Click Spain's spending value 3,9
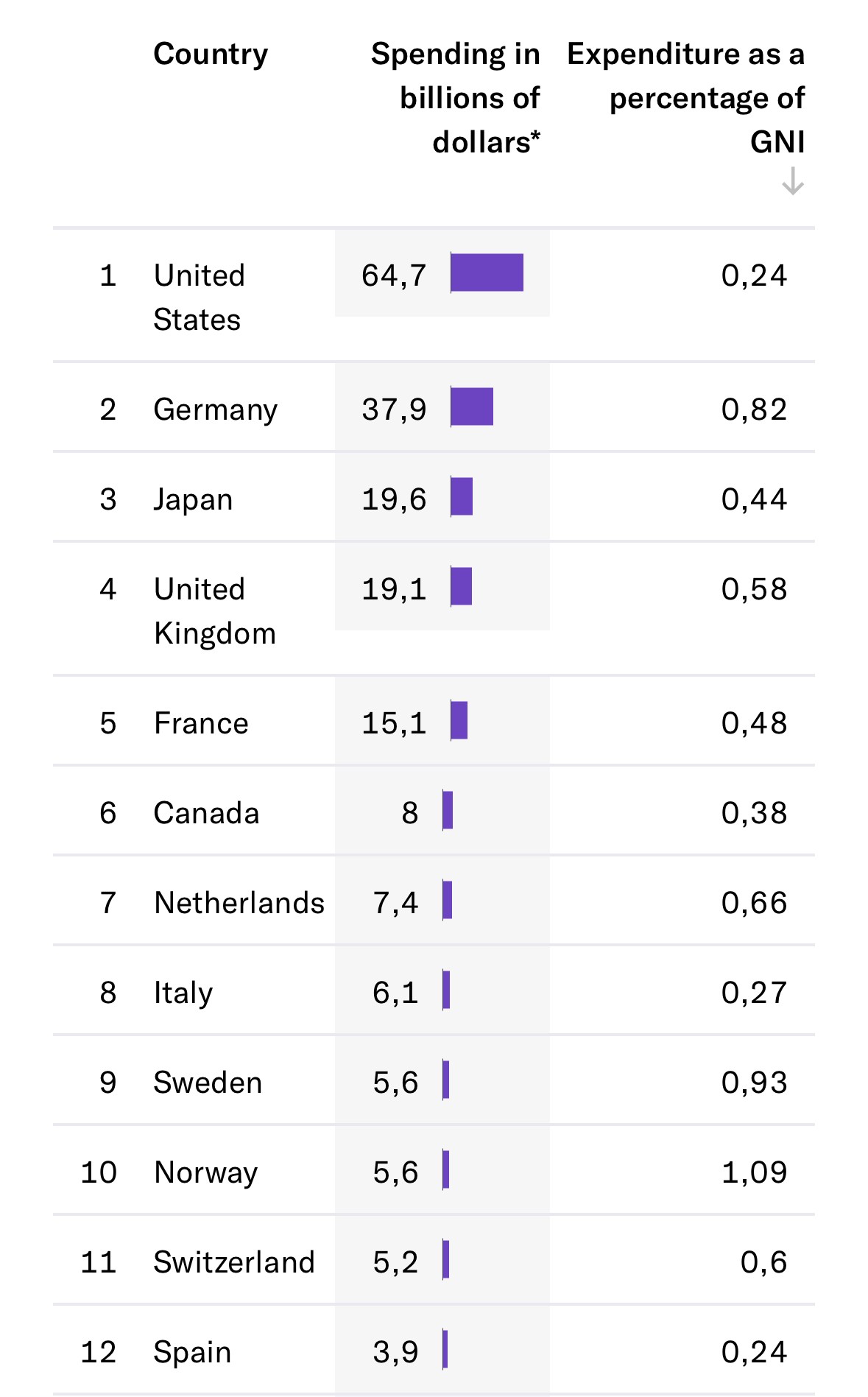 (x=395, y=1352)
